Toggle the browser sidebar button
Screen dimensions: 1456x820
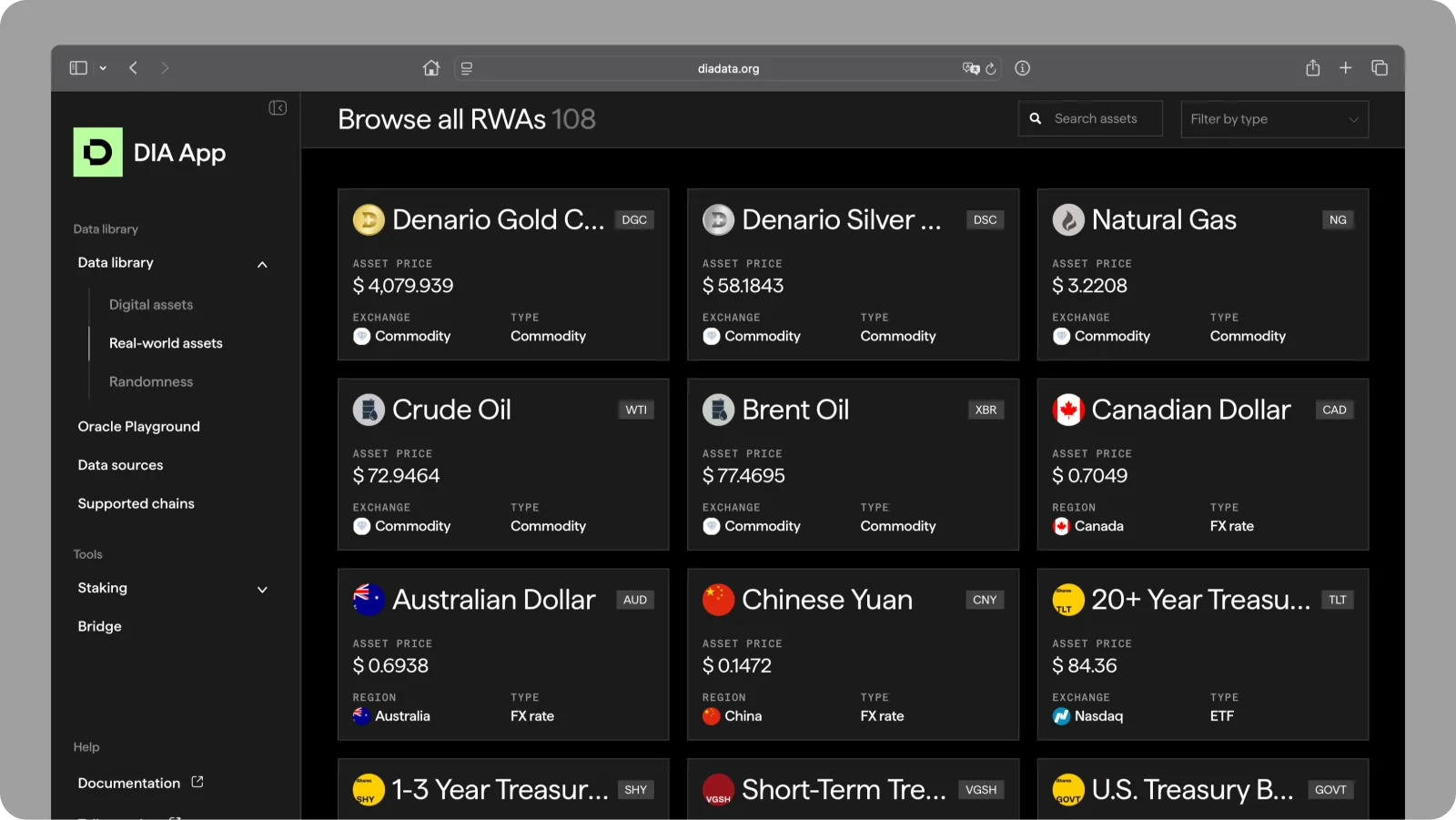click(x=78, y=68)
